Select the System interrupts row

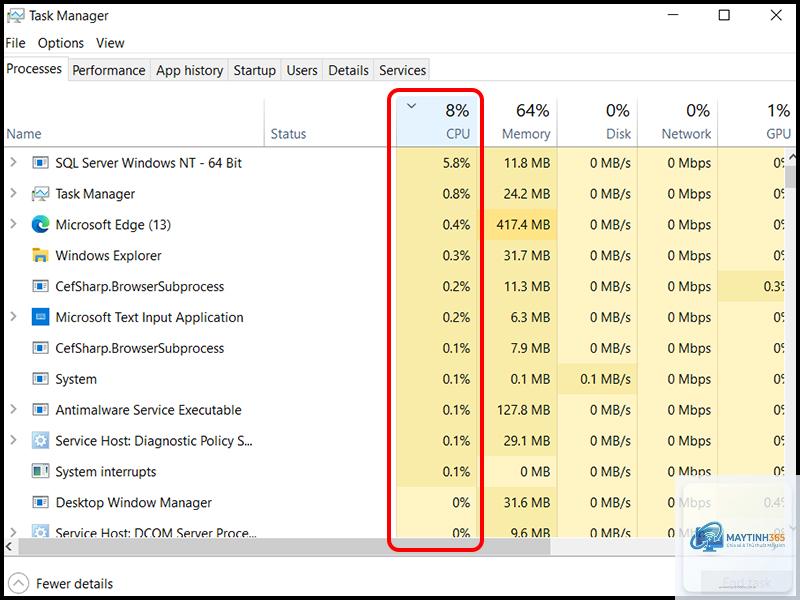(x=394, y=471)
